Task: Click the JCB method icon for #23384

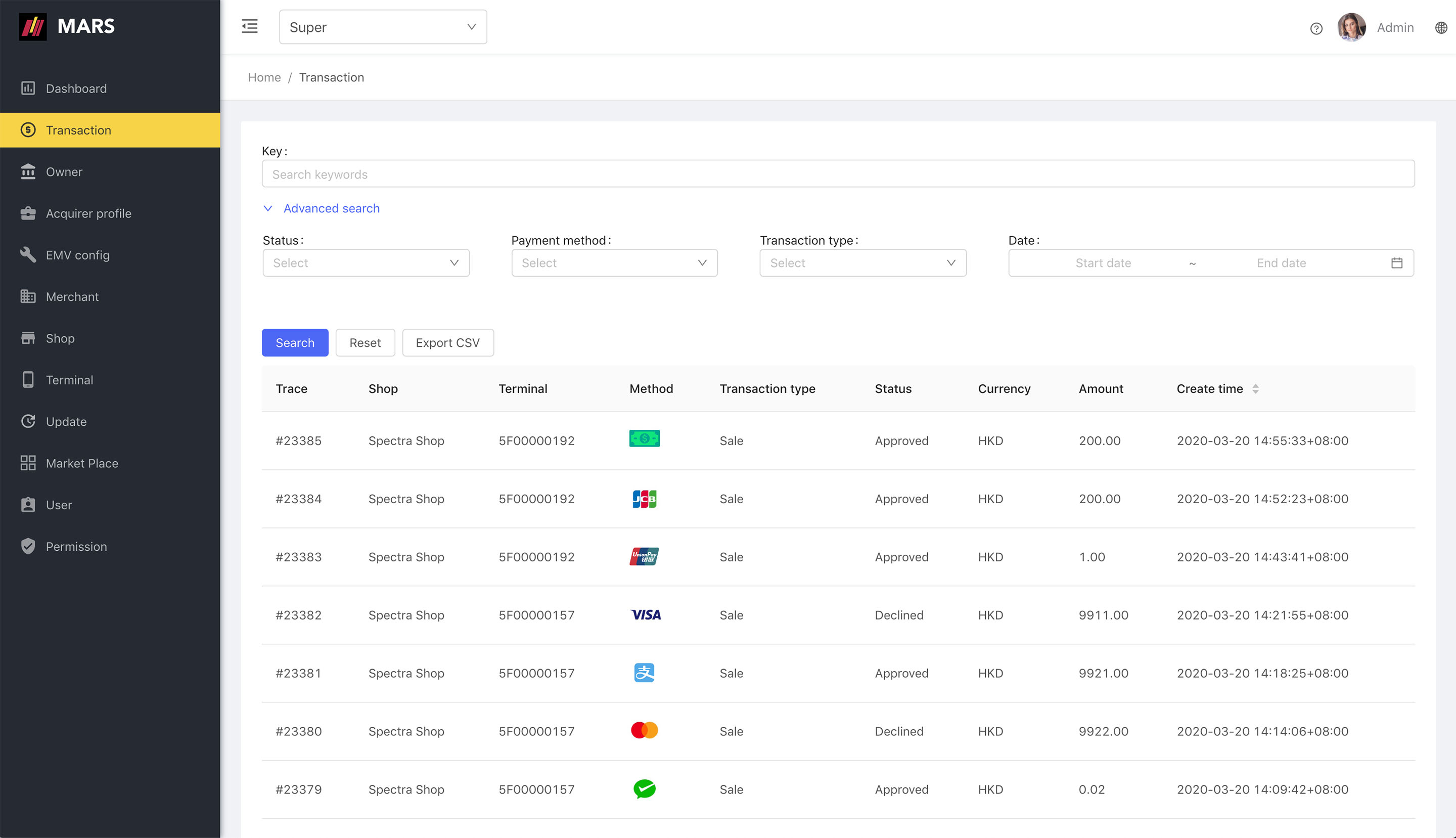Action: coord(644,499)
